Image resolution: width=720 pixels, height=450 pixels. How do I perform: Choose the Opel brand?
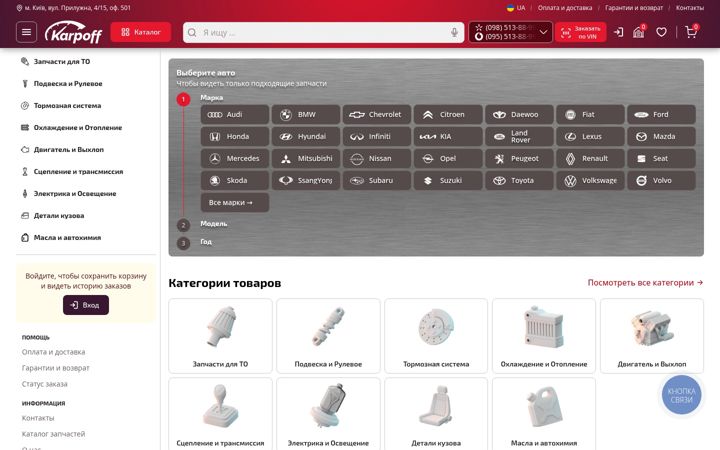pos(448,158)
